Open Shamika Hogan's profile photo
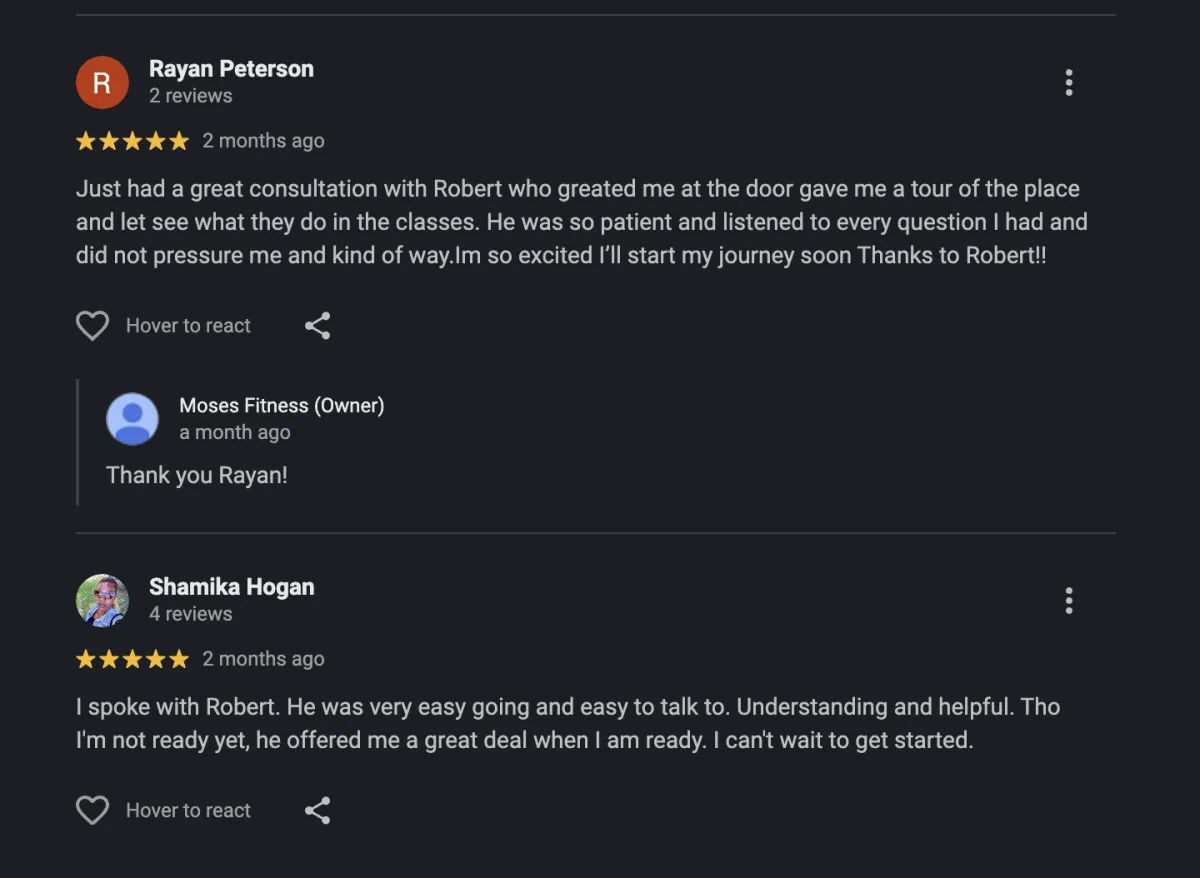 tap(102, 601)
